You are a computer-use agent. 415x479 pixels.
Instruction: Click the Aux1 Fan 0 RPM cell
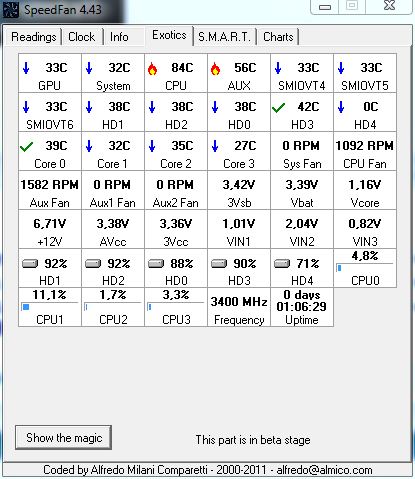coord(113,190)
